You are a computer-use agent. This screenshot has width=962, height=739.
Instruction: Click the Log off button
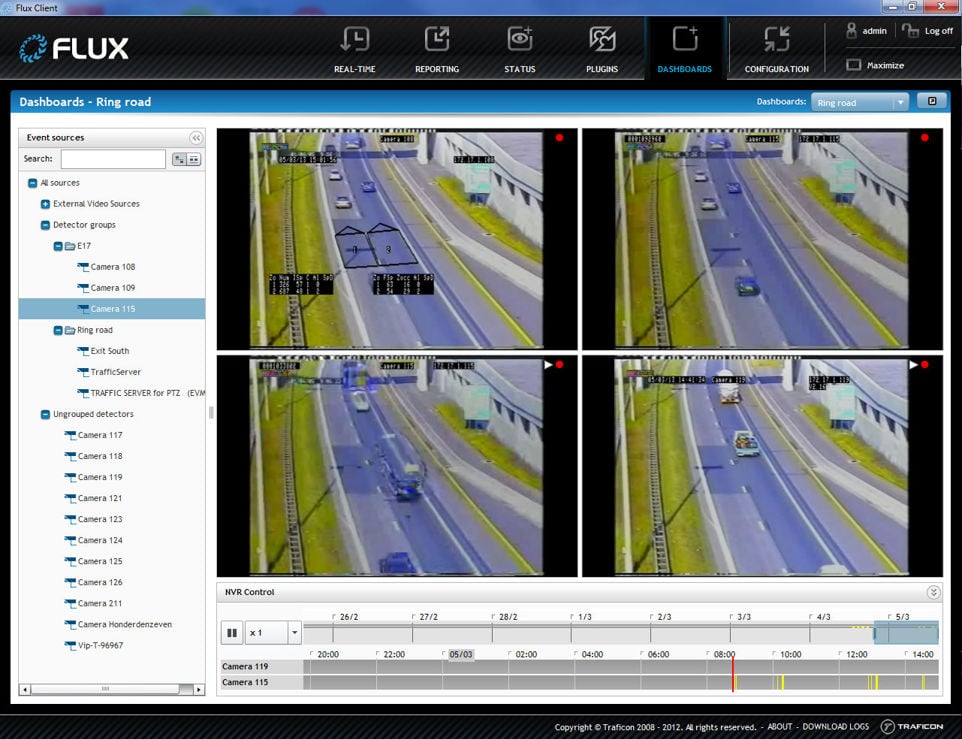928,31
